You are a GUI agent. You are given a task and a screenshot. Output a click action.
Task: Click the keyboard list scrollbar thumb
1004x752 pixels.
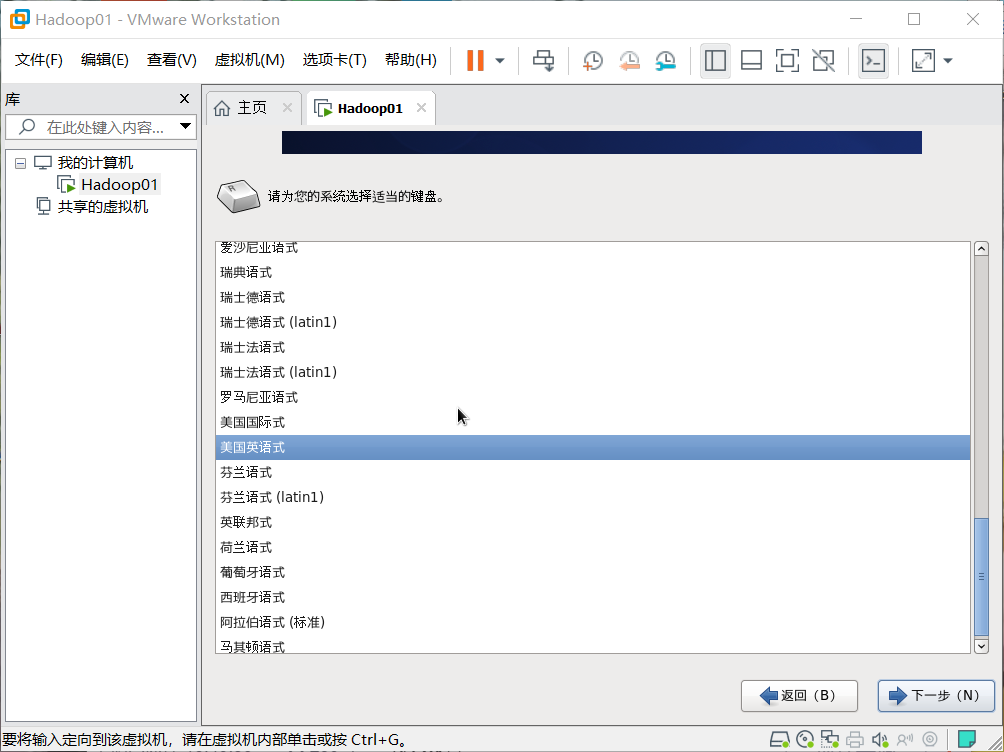[x=981, y=577]
